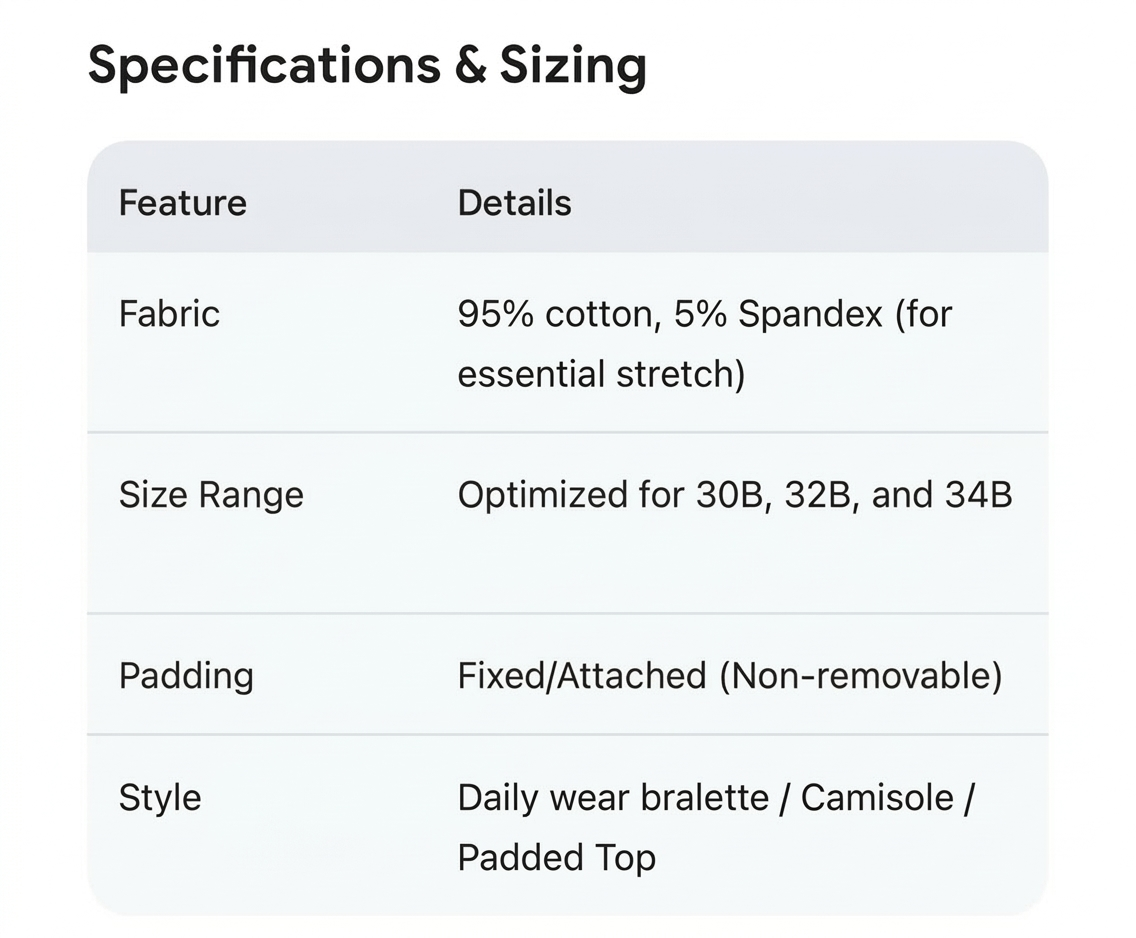The height and width of the screenshot is (938, 1136).
Task: Select the Size Range row label
Action: 211,495
